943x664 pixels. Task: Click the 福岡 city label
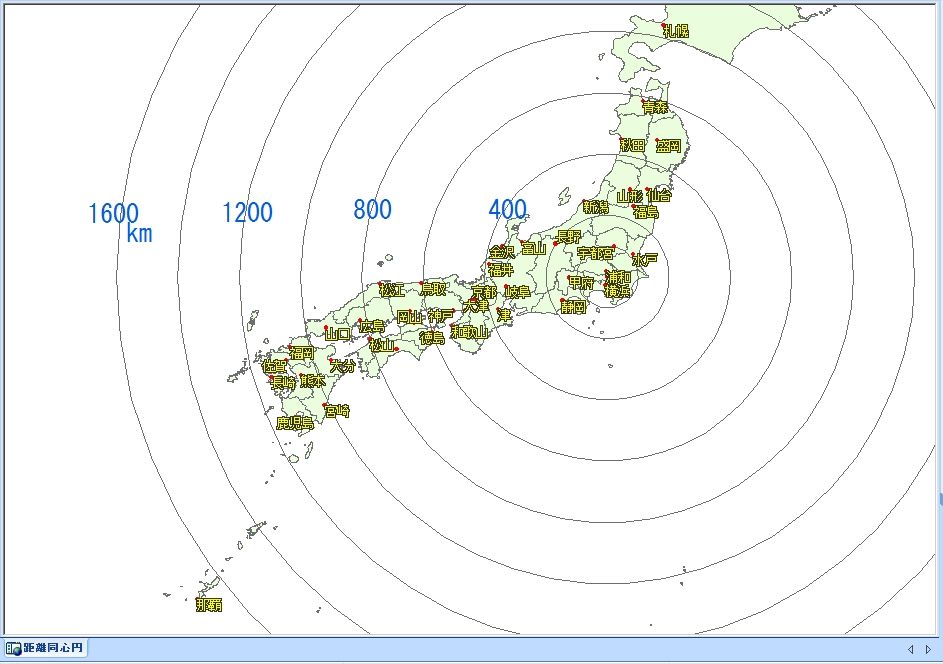302,354
